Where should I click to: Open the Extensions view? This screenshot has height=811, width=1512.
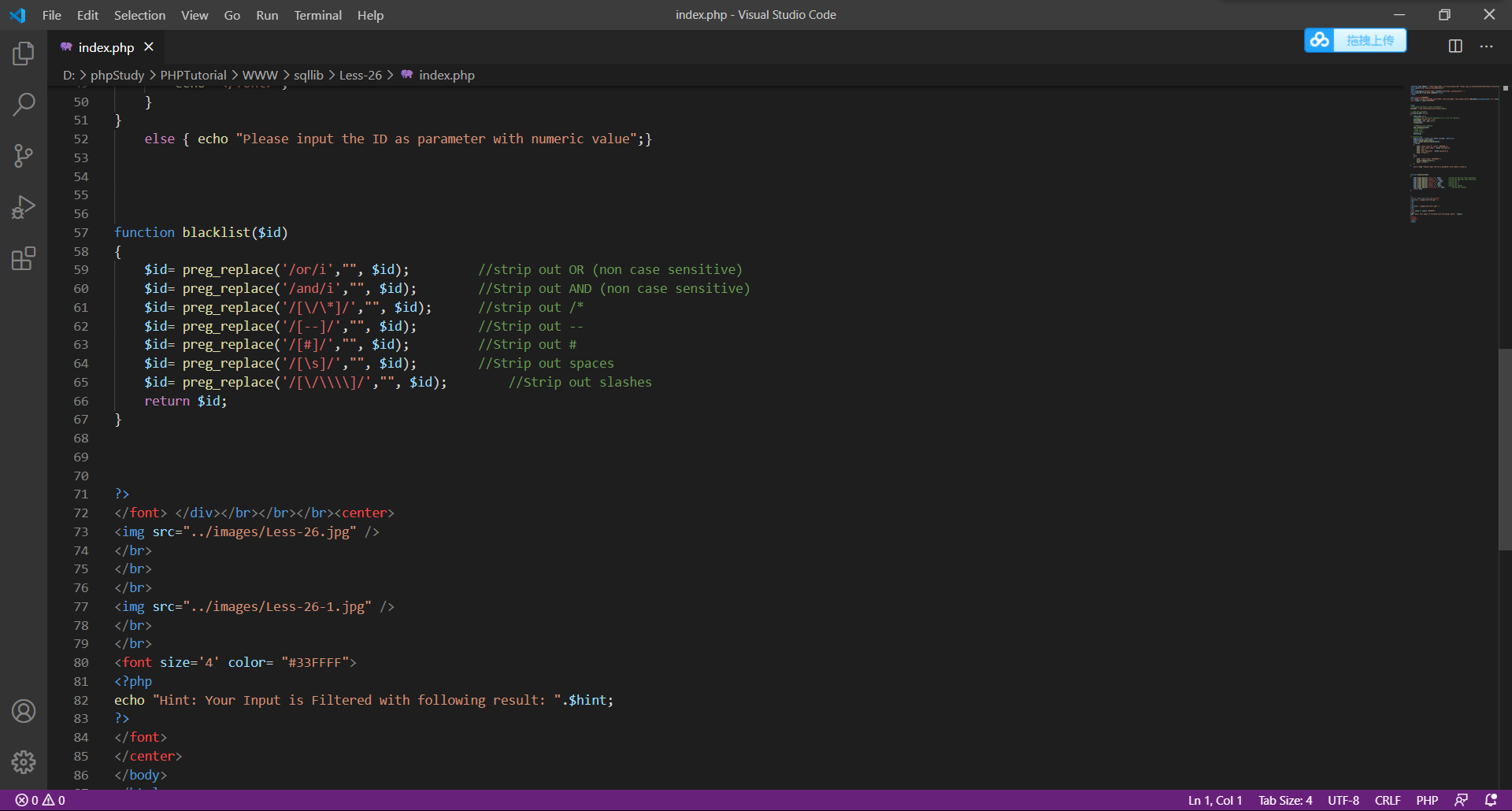[24, 258]
